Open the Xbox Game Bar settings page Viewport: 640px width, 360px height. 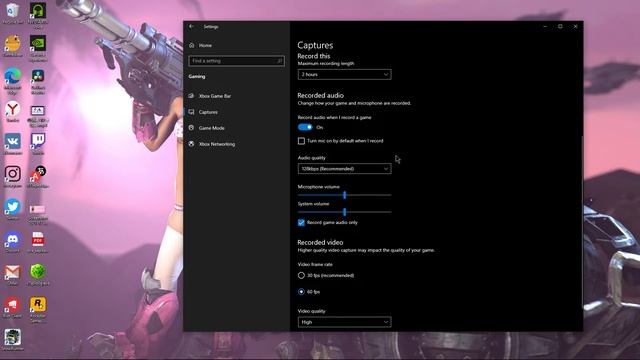click(x=215, y=96)
